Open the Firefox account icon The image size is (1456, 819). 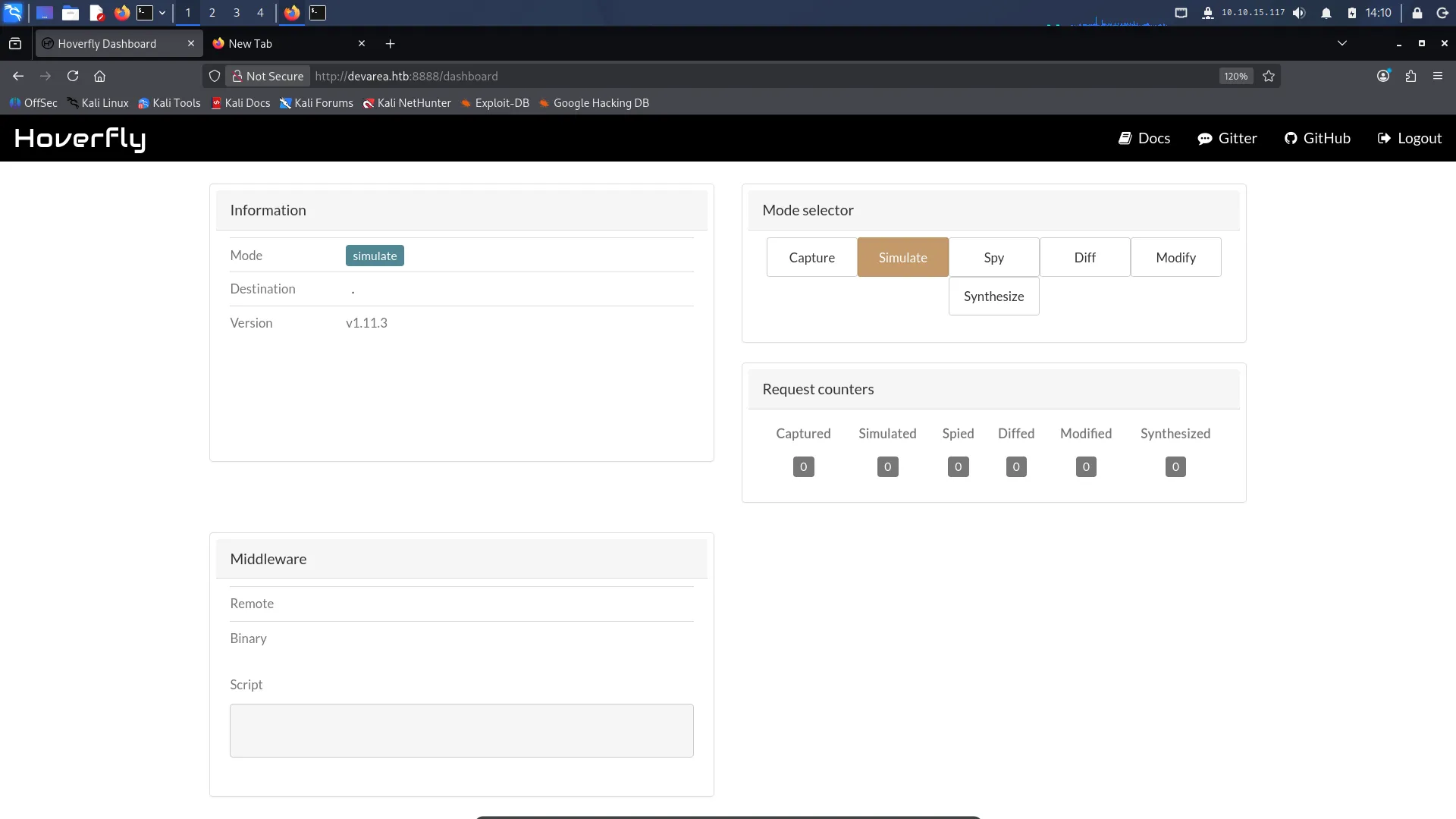point(1383,76)
